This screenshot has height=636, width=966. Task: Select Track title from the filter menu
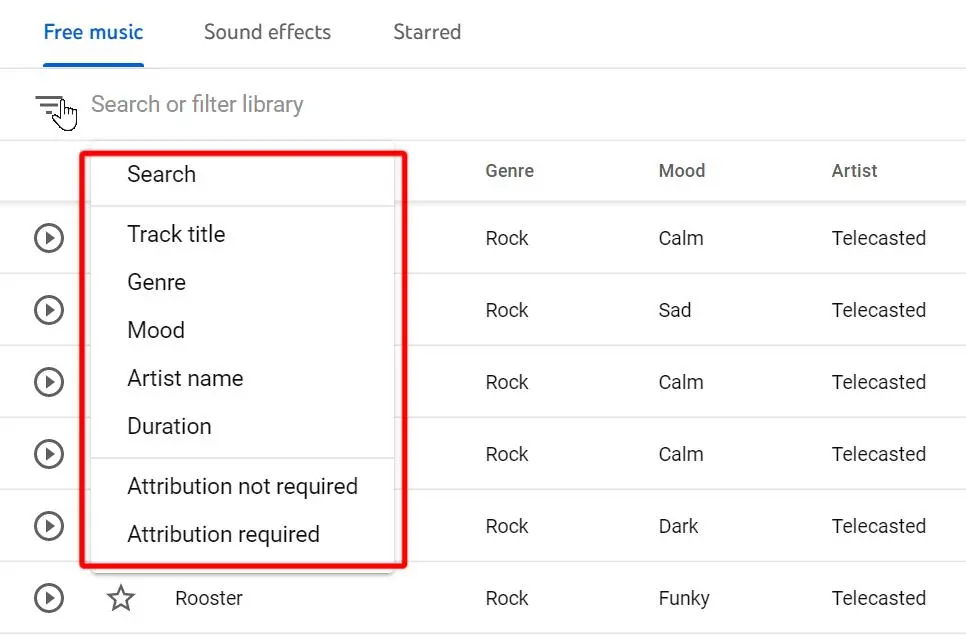(x=176, y=234)
